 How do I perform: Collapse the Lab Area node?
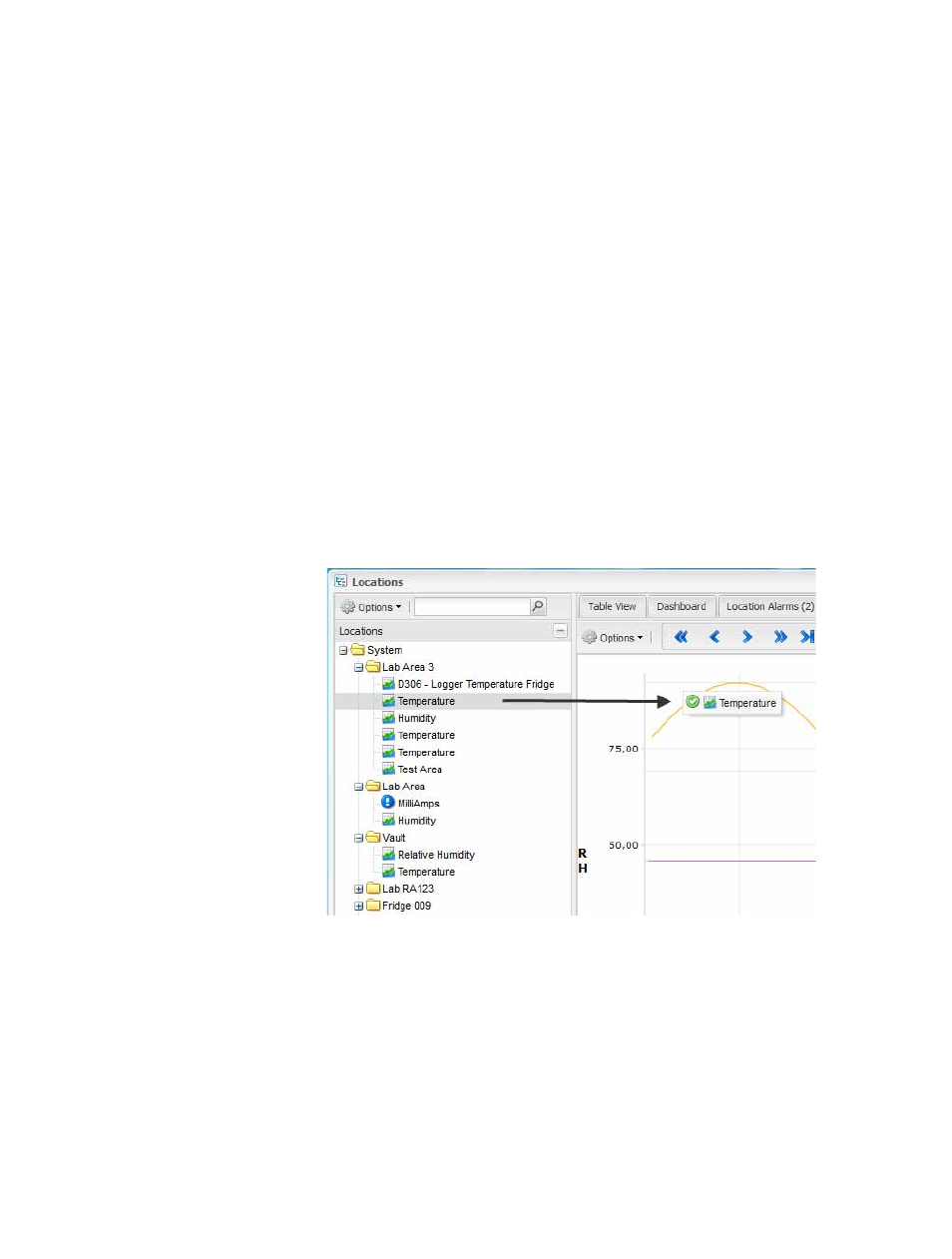pos(359,787)
